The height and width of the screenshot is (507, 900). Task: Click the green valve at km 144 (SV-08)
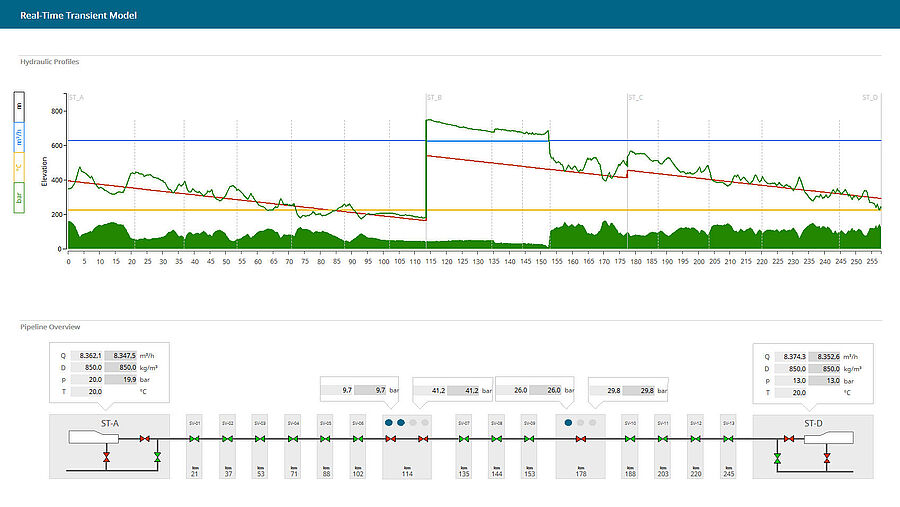pyautogui.click(x=496, y=439)
